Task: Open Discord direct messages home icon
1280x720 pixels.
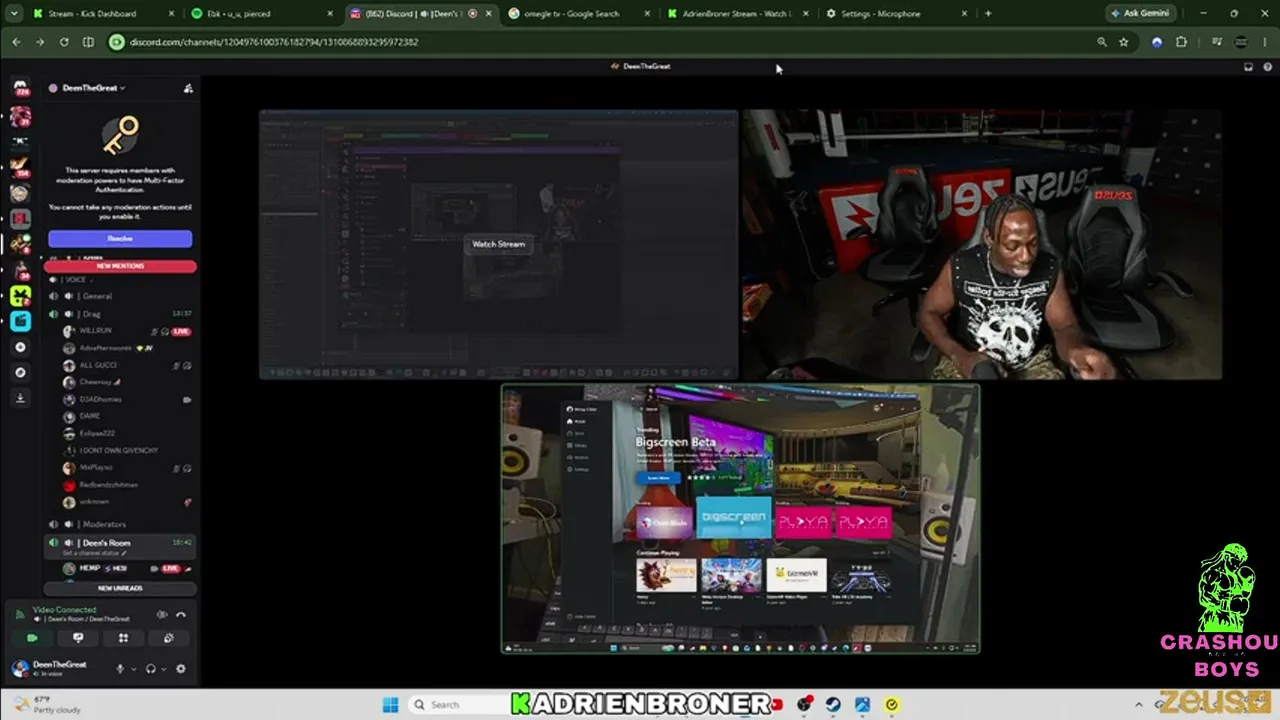Action: [x=21, y=88]
